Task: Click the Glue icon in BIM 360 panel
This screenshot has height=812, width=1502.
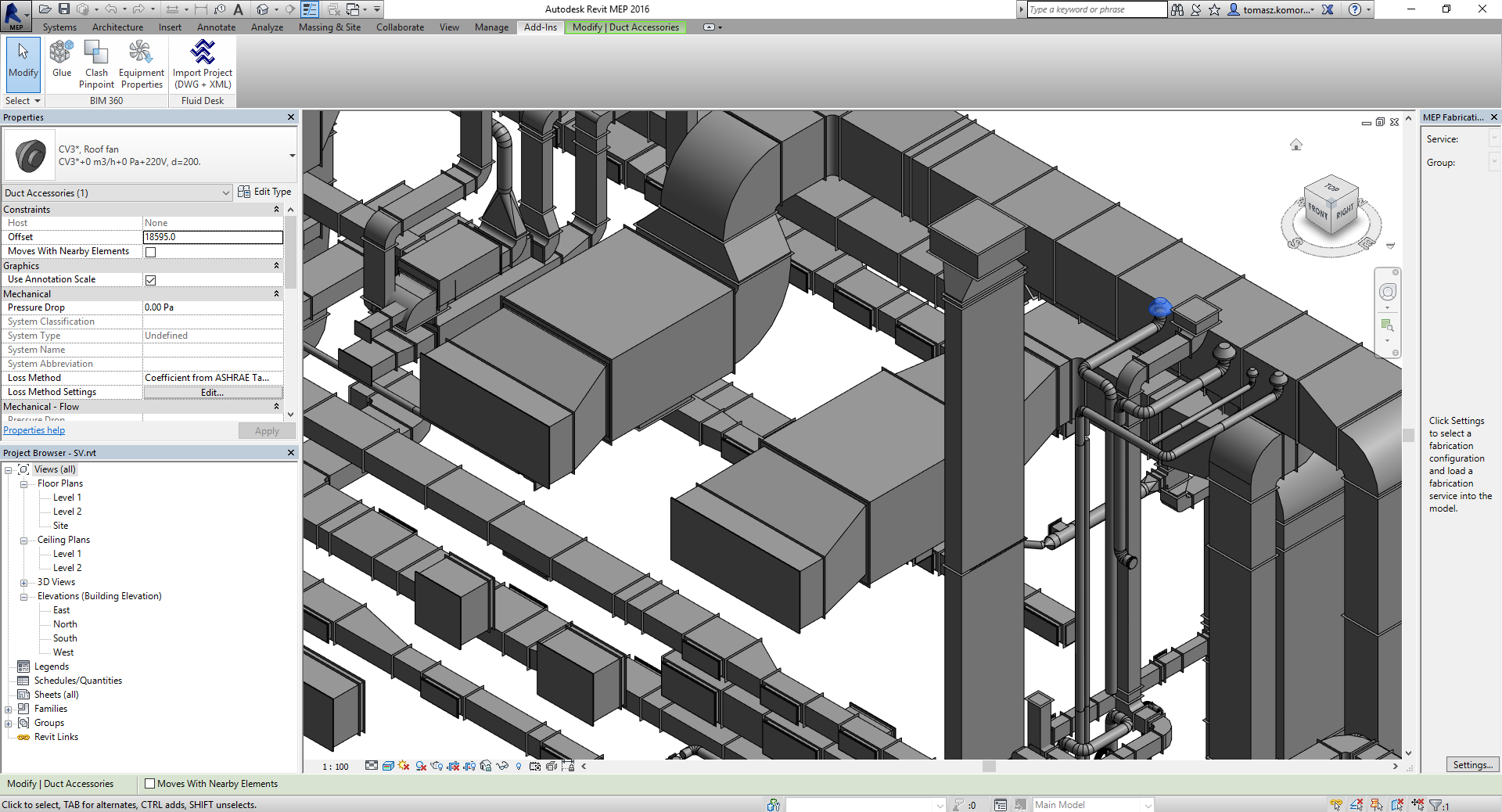Action: (x=62, y=59)
